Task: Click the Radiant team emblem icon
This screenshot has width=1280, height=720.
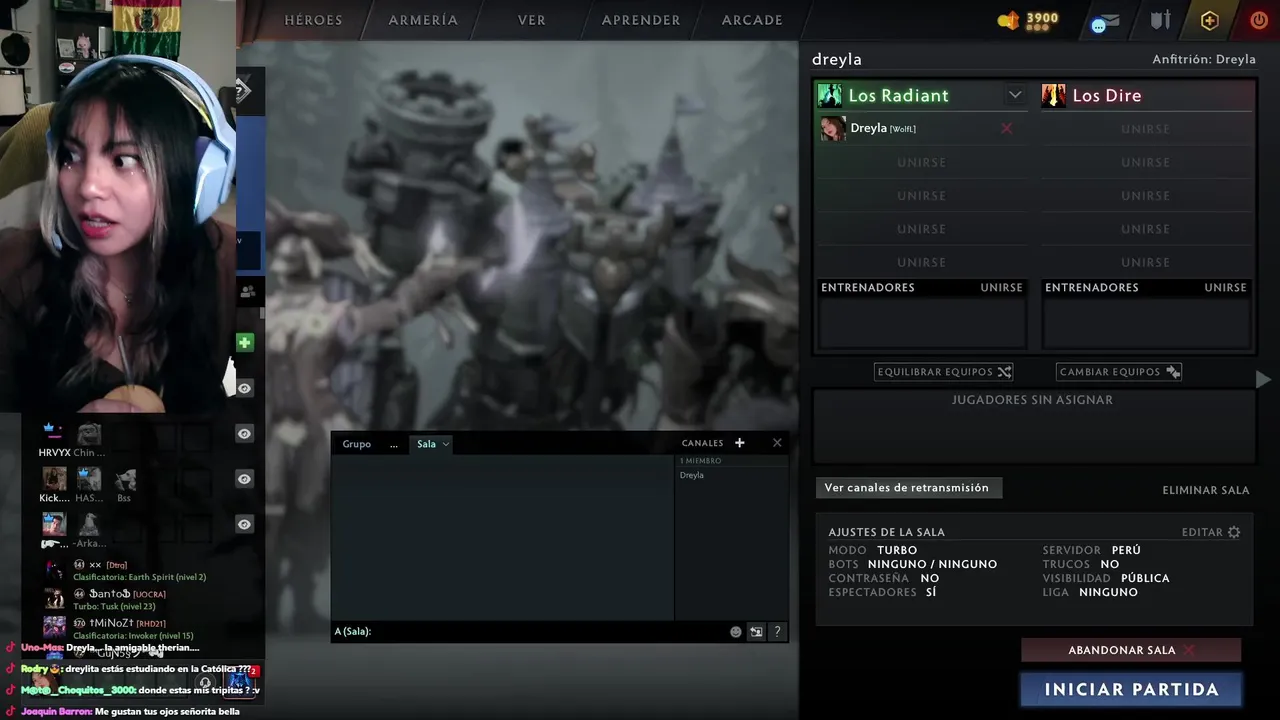Action: [x=830, y=95]
